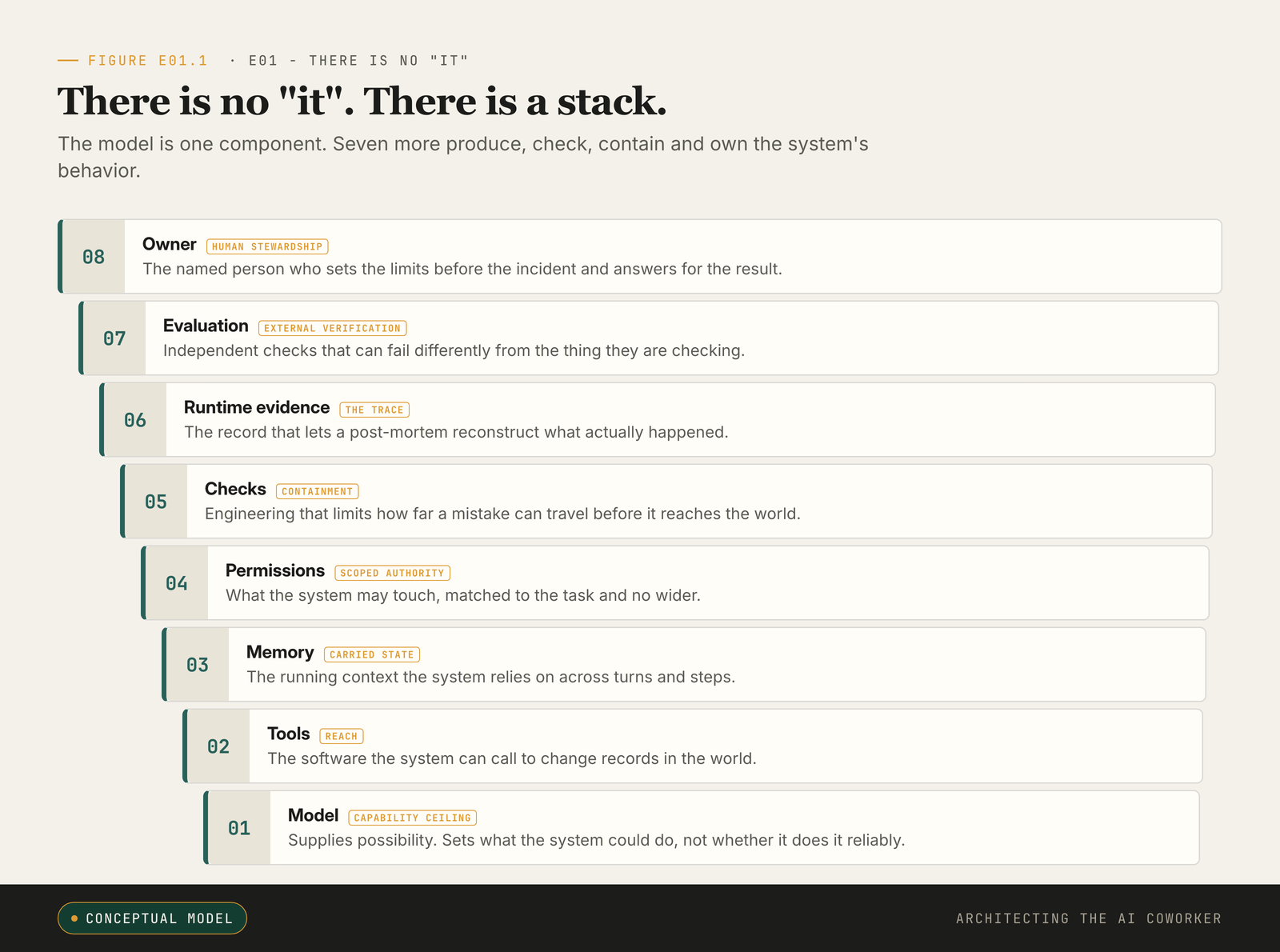Click text about post-mortem reconstruct record
The height and width of the screenshot is (952, 1280).
tap(456, 432)
